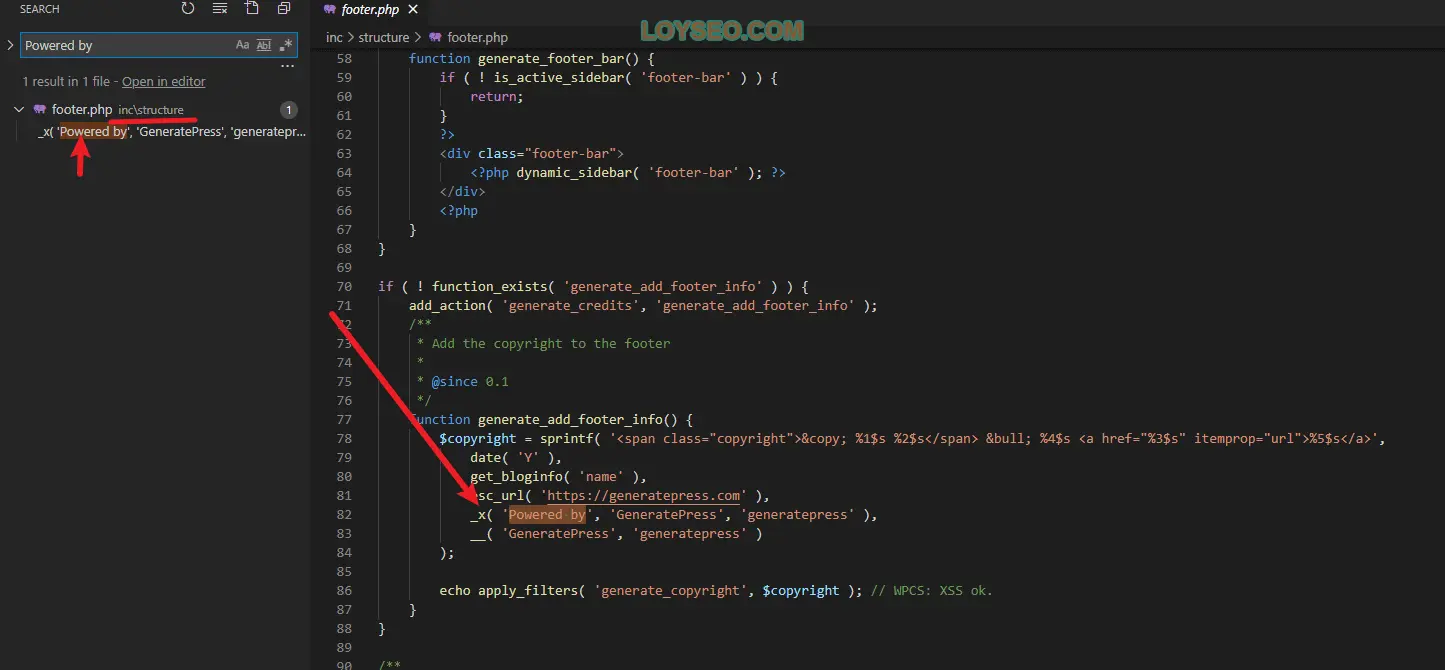This screenshot has height=670, width=1445.
Task: Click closing '</div>' on line 65
Action: [x=463, y=191]
